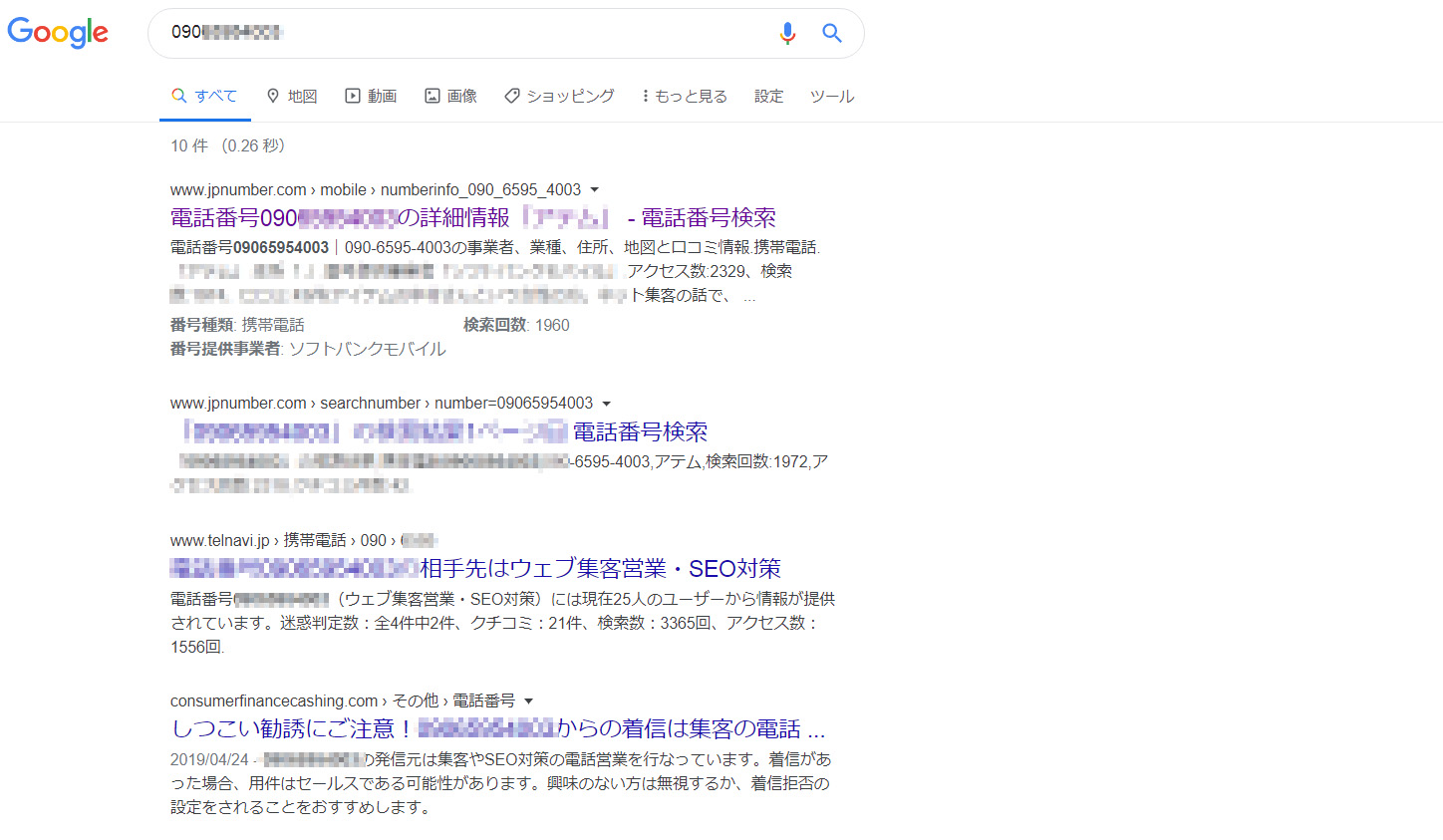Image resolution: width=1443 pixels, height=840 pixels.
Task: Expand dropdown arrow next to number=09065954003 URL
Action: pos(606,404)
